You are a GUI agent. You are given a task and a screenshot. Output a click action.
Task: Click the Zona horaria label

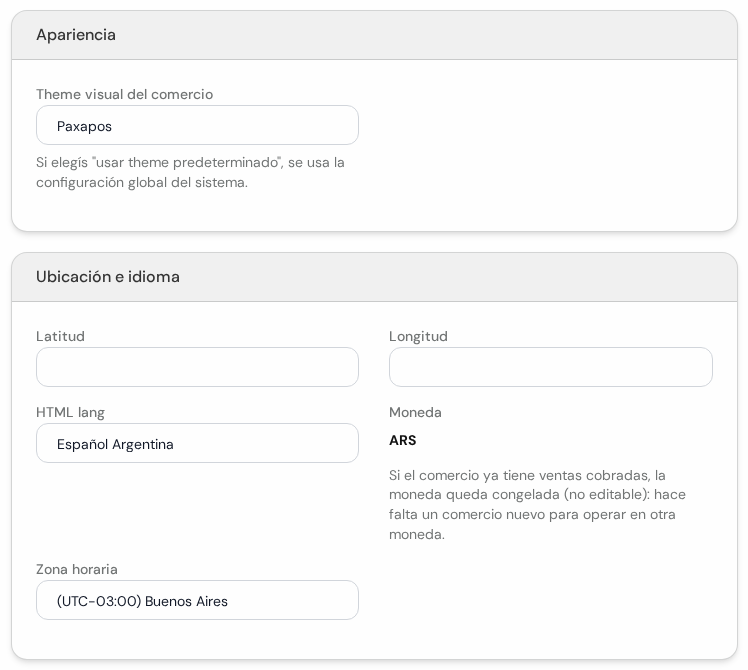(77, 569)
